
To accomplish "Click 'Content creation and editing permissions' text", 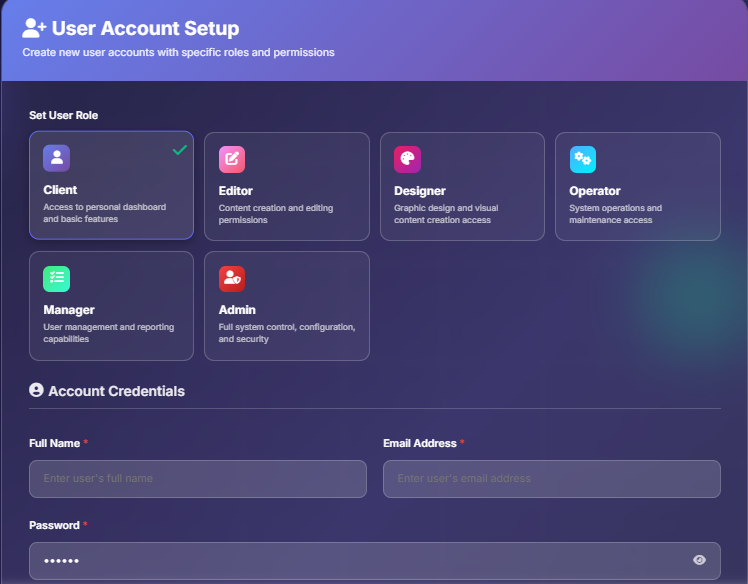I will tap(276, 214).
